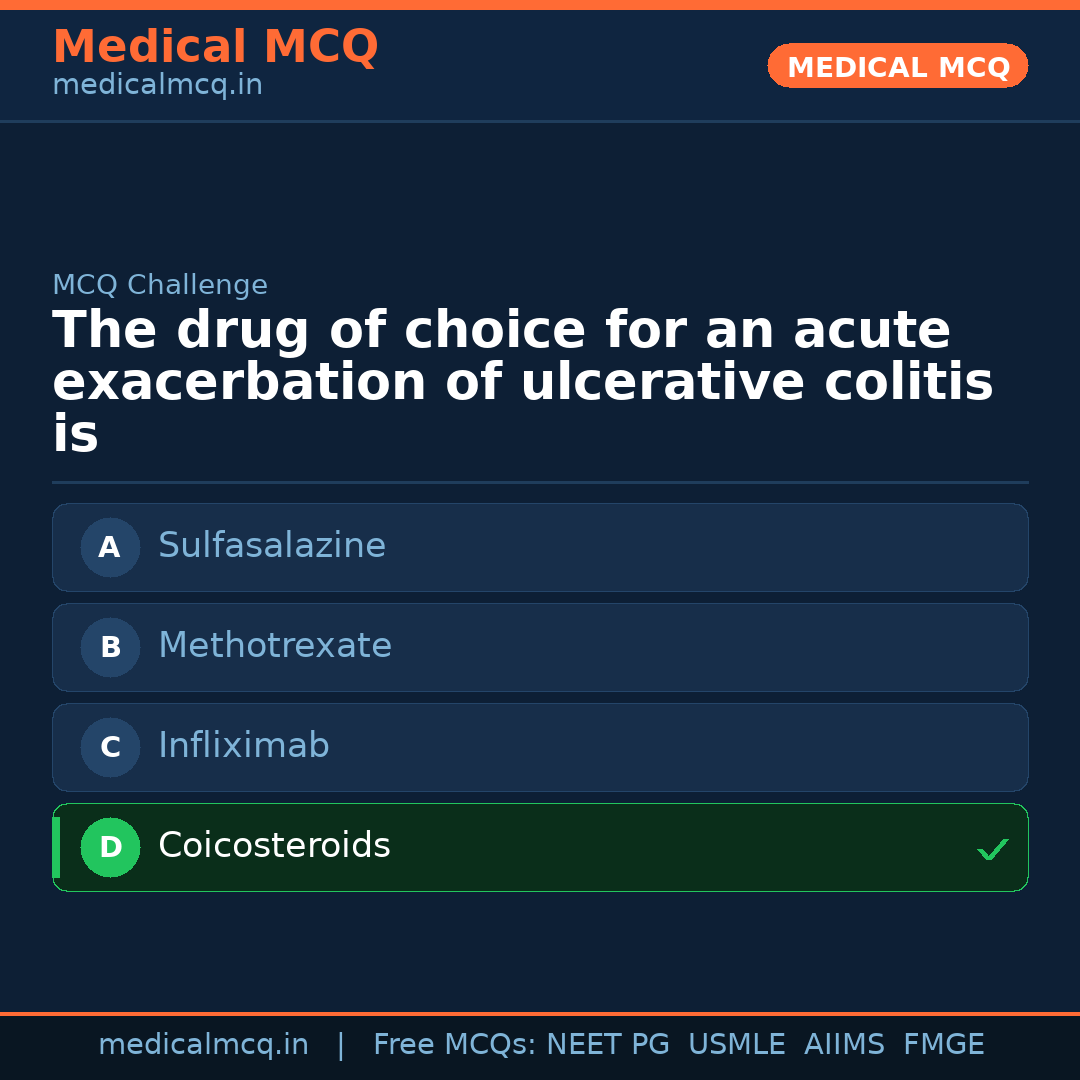Select the green D option badge
This screenshot has height=1080, width=1080.
click(x=110, y=847)
